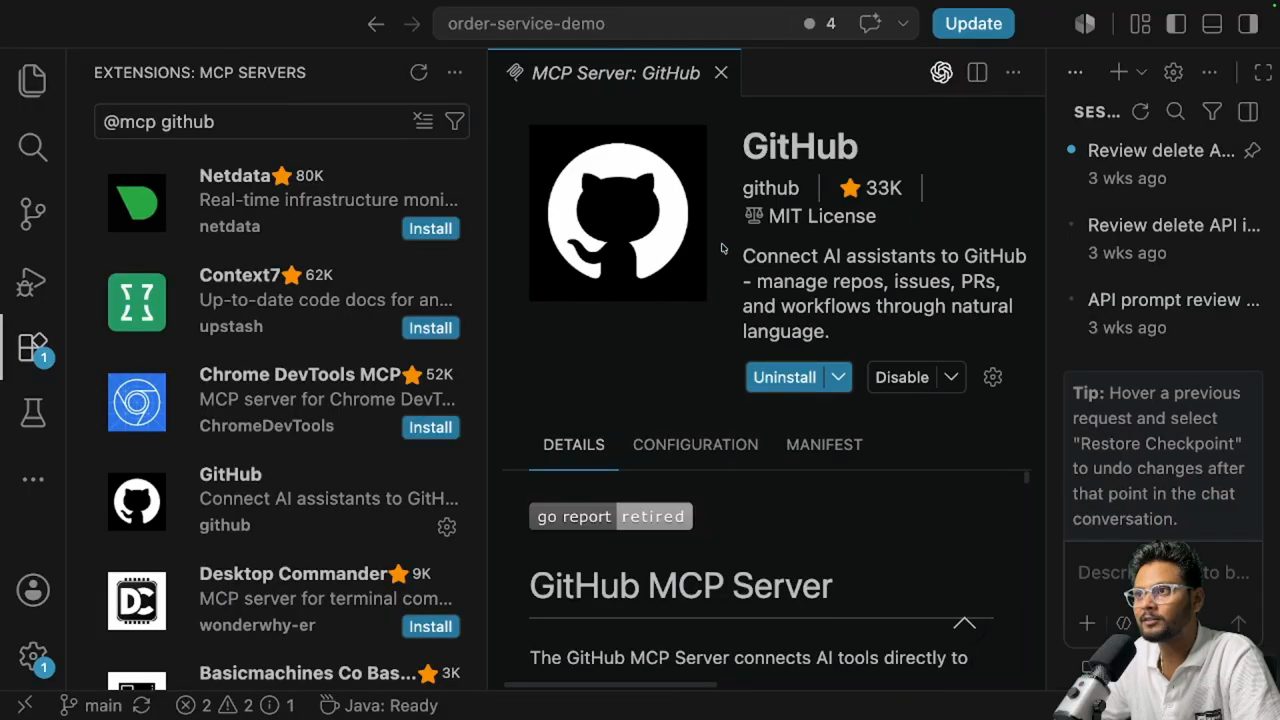This screenshot has height=720, width=1280.
Task: Switch to the MANIFEST tab
Action: coord(824,444)
